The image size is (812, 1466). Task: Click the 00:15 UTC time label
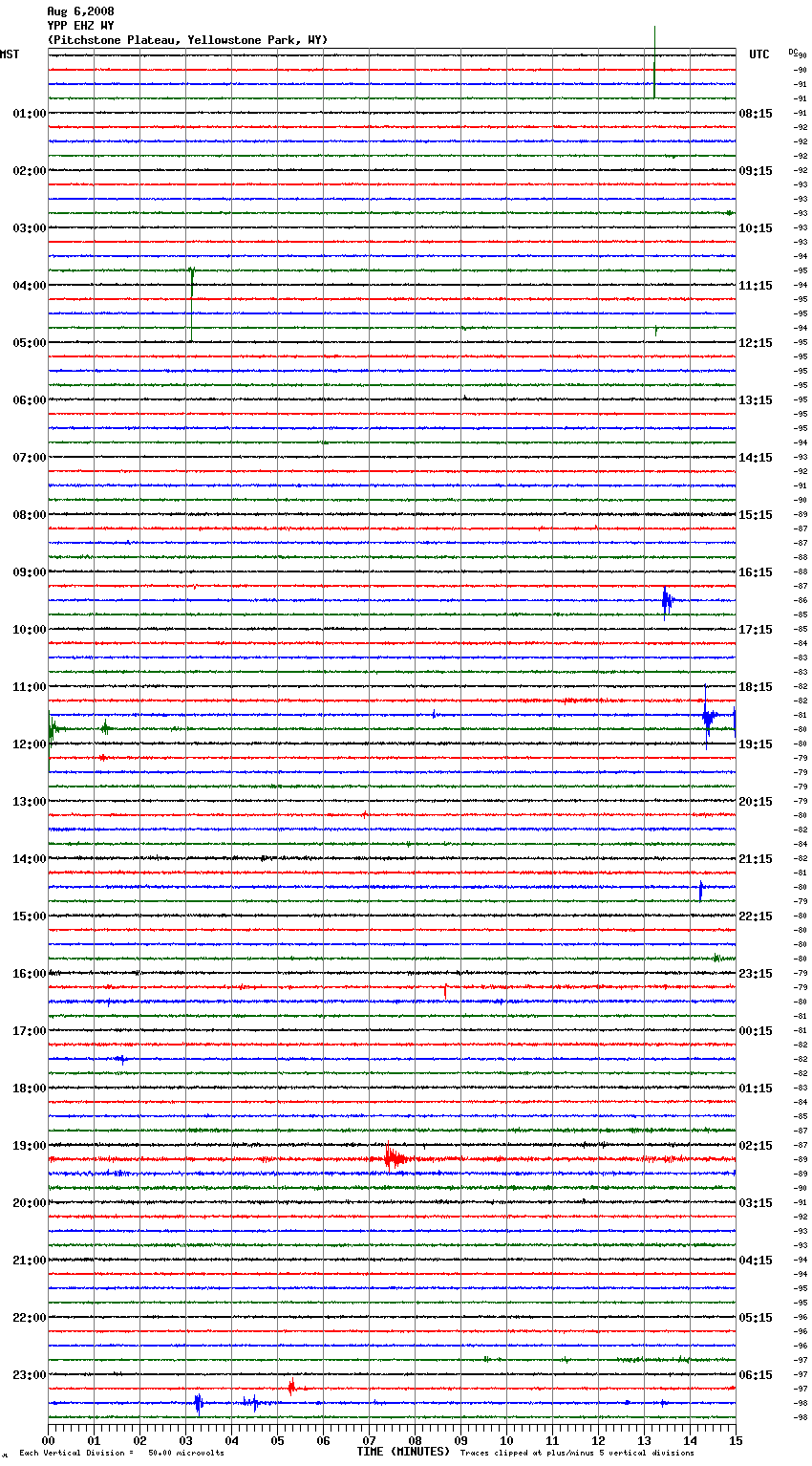pos(756,1031)
